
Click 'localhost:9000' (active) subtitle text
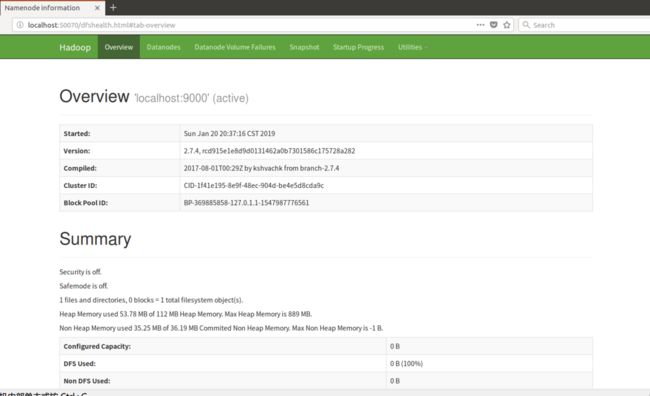192,98
